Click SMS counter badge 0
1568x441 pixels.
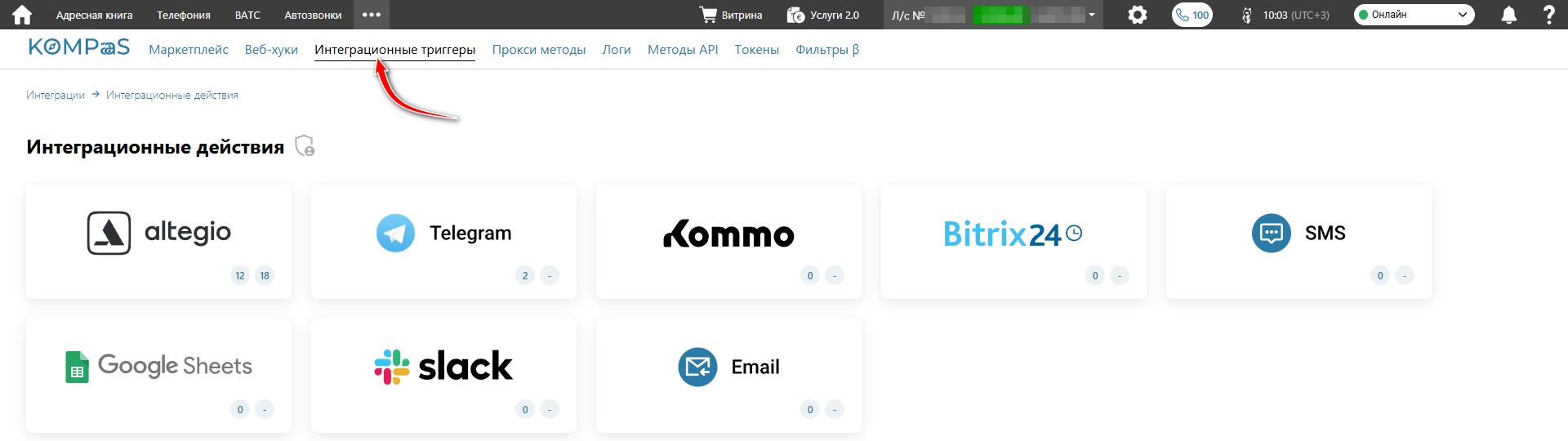tap(1380, 275)
